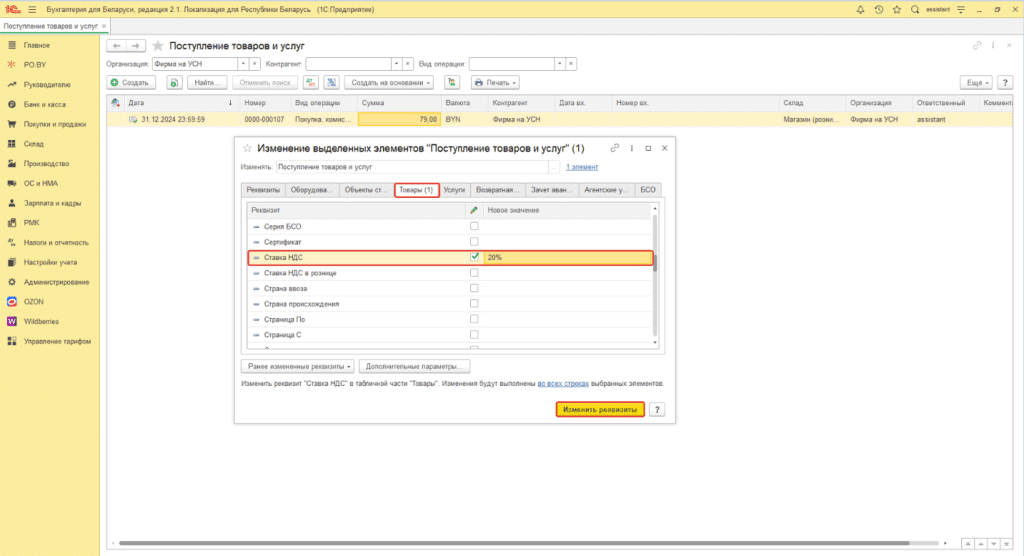The image size is (1024, 556).
Task: Switch to the Услуги tab
Action: pyautogui.click(x=454, y=189)
